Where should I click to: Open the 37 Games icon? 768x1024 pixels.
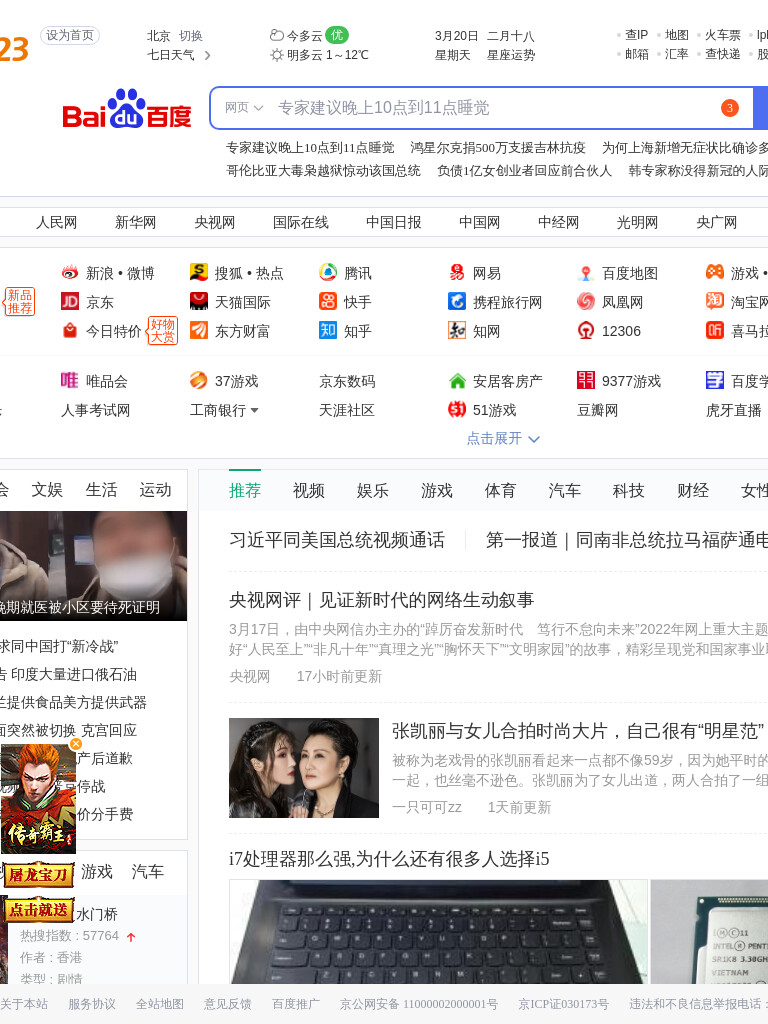click(x=199, y=380)
